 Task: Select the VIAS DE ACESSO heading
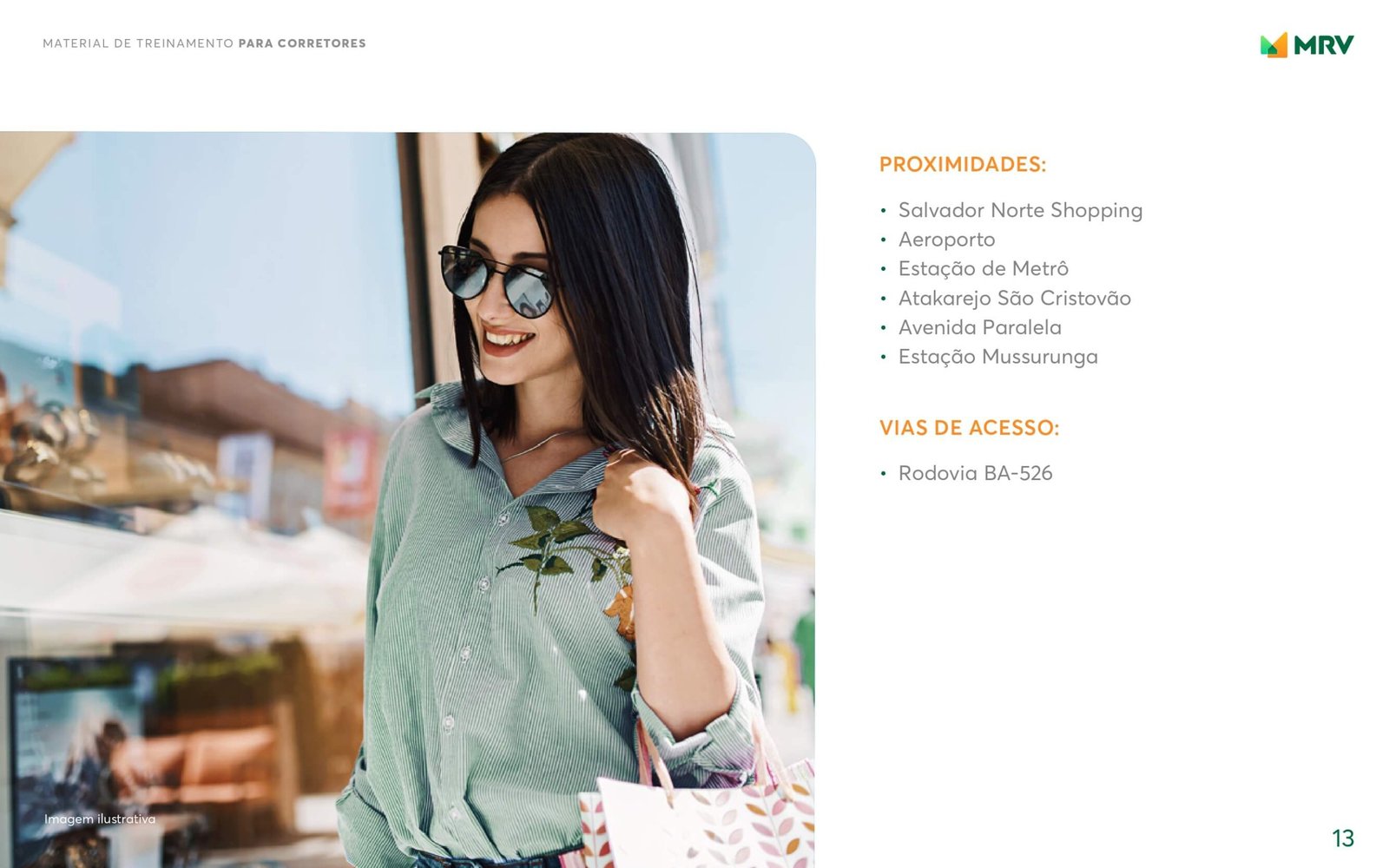[969, 428]
